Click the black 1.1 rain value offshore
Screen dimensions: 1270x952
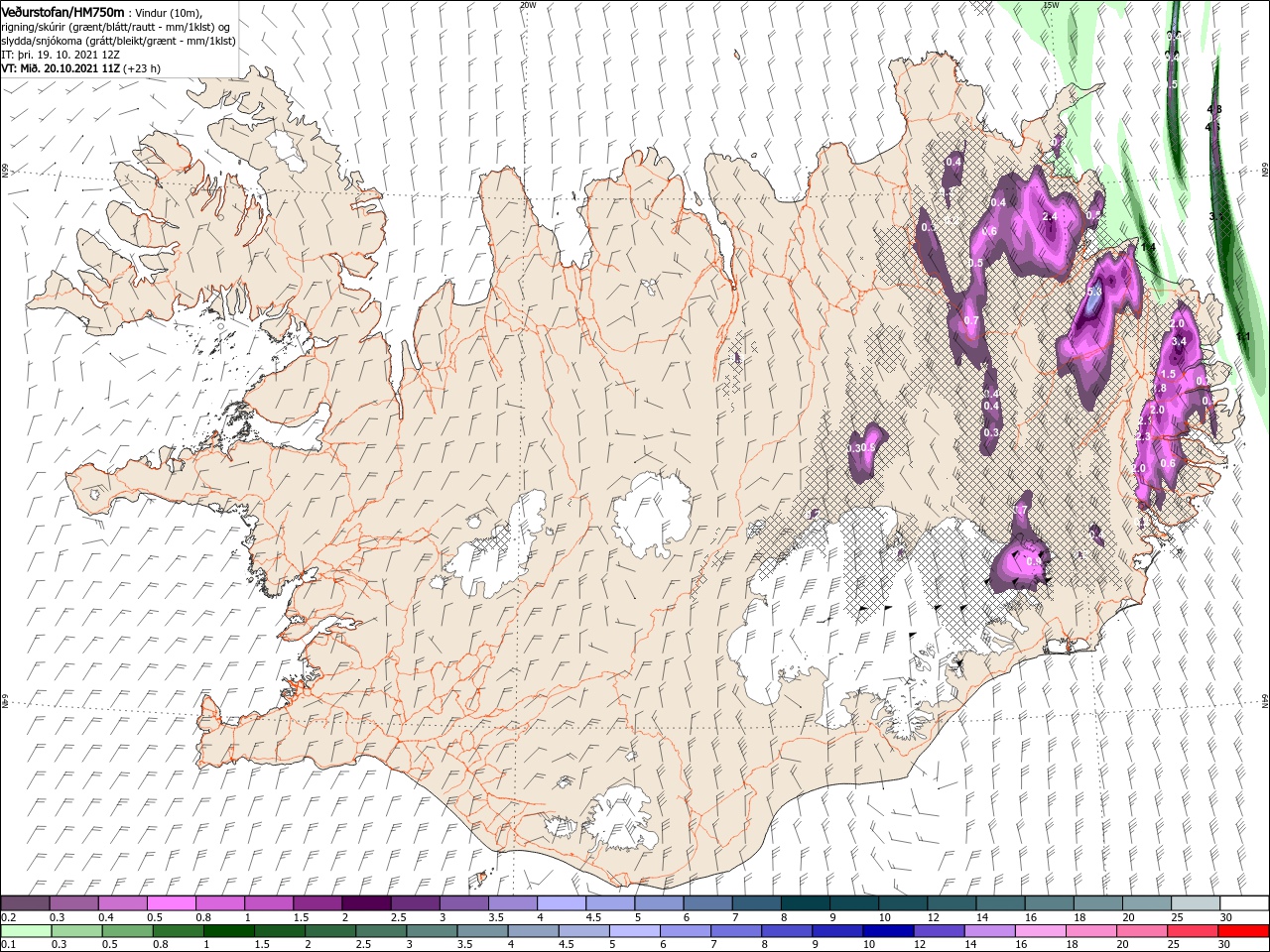pyautogui.click(x=1244, y=337)
